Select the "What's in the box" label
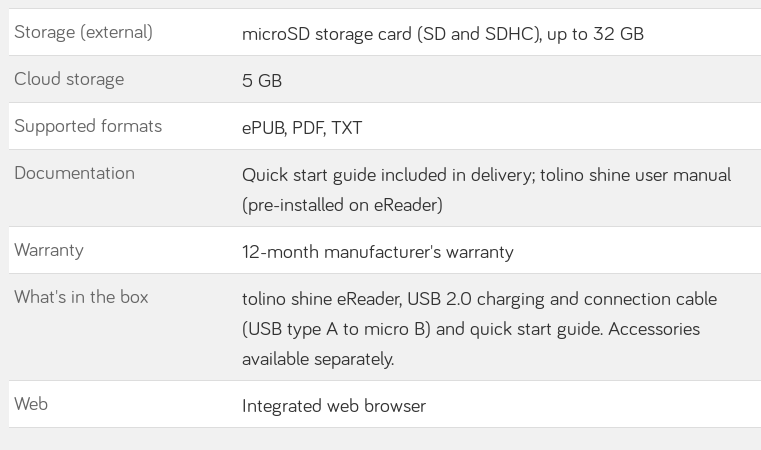 coord(81,297)
